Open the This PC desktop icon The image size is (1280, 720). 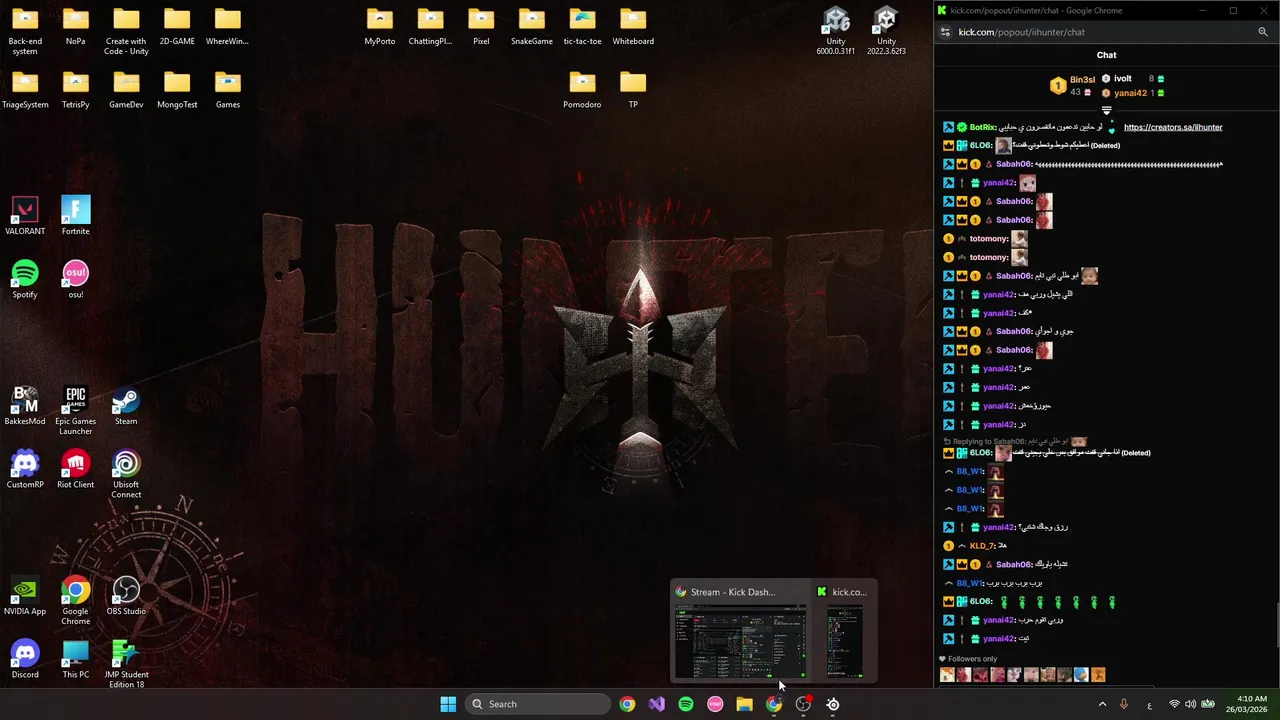tap(75, 659)
